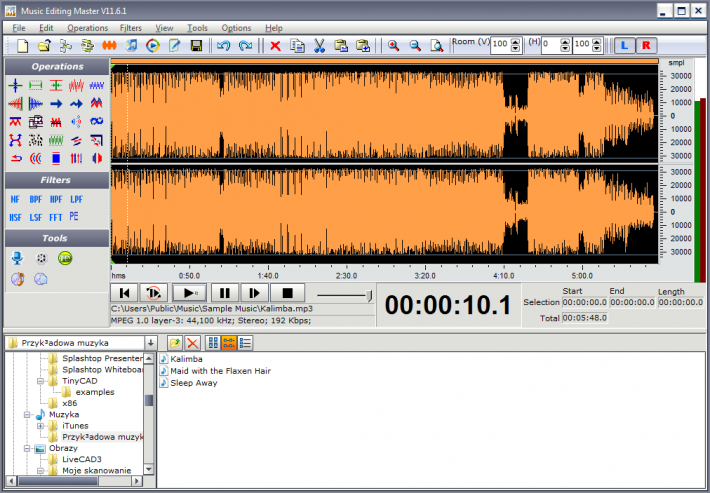
Task: Delete selection with red X toolbar icon
Action: pyautogui.click(x=275, y=46)
